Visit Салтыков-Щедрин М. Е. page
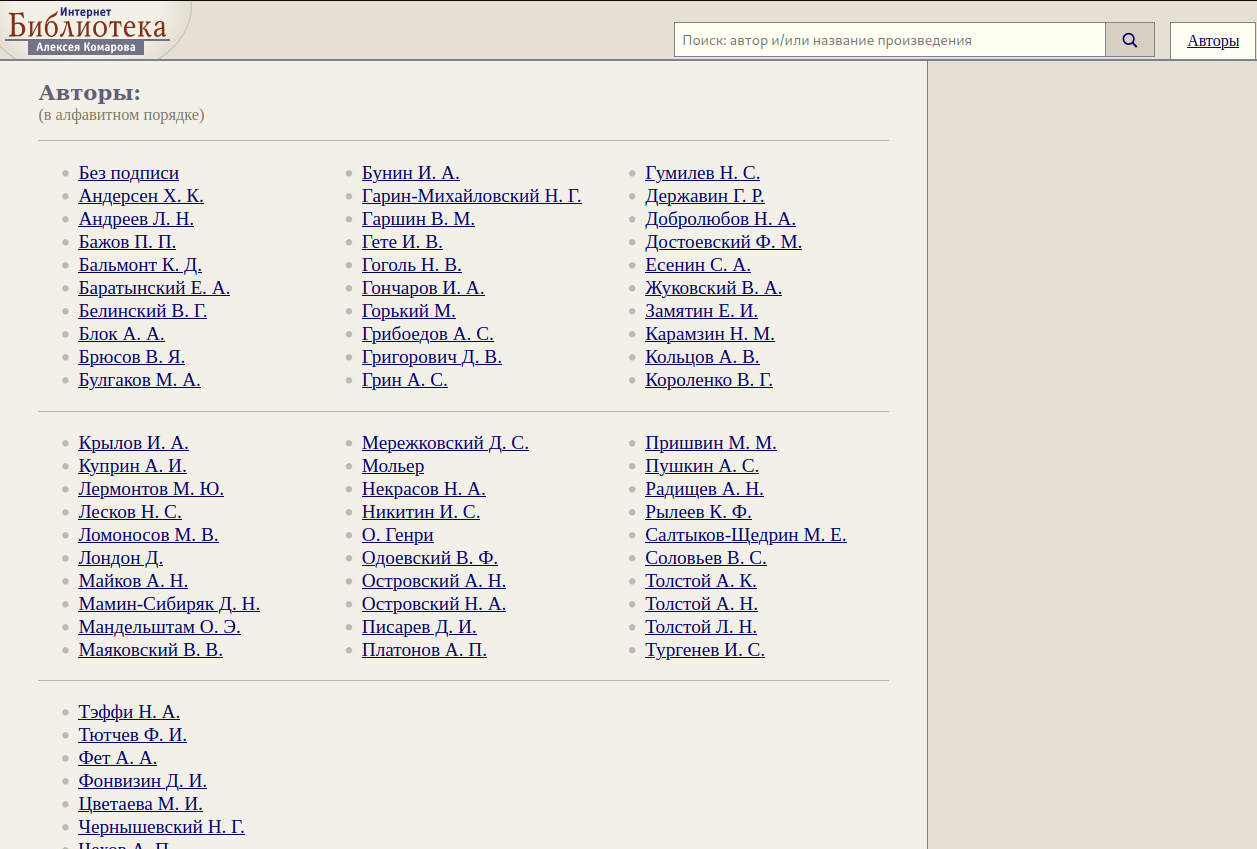Screen dimensions: 1257x849 (745, 535)
